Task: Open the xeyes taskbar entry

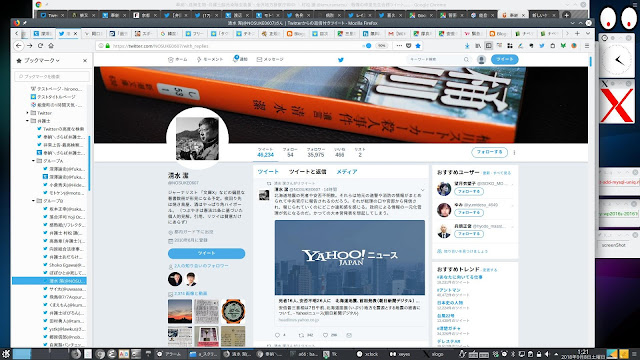Action: [399, 354]
